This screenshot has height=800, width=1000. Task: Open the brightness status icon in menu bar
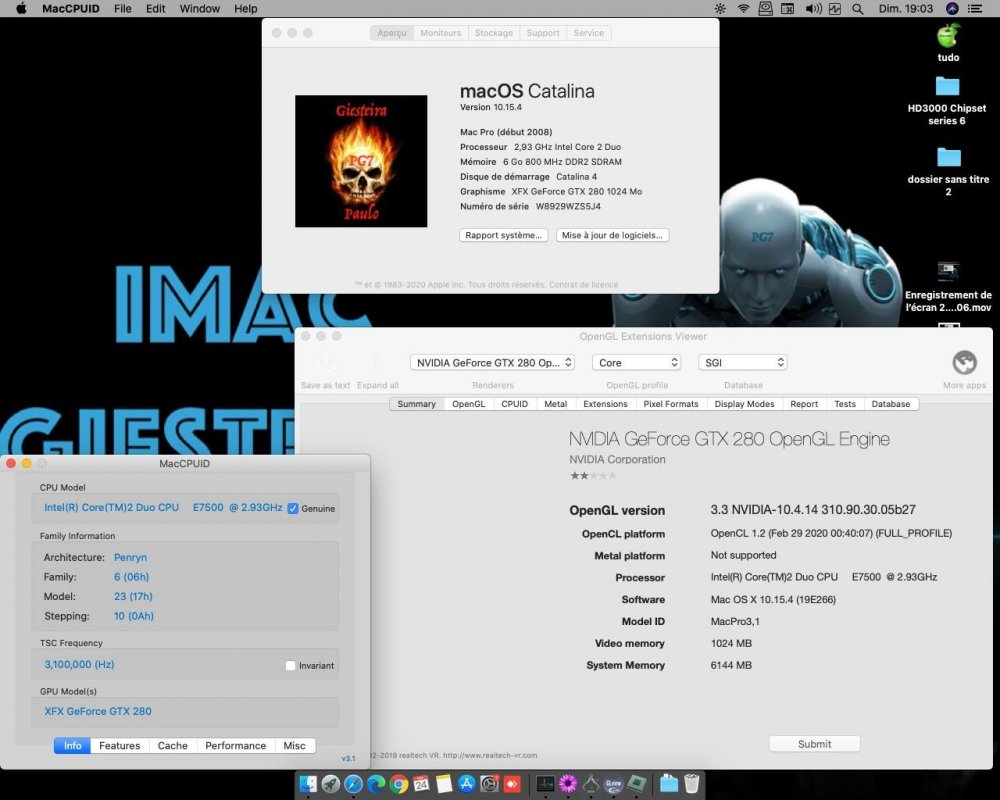tap(720, 8)
